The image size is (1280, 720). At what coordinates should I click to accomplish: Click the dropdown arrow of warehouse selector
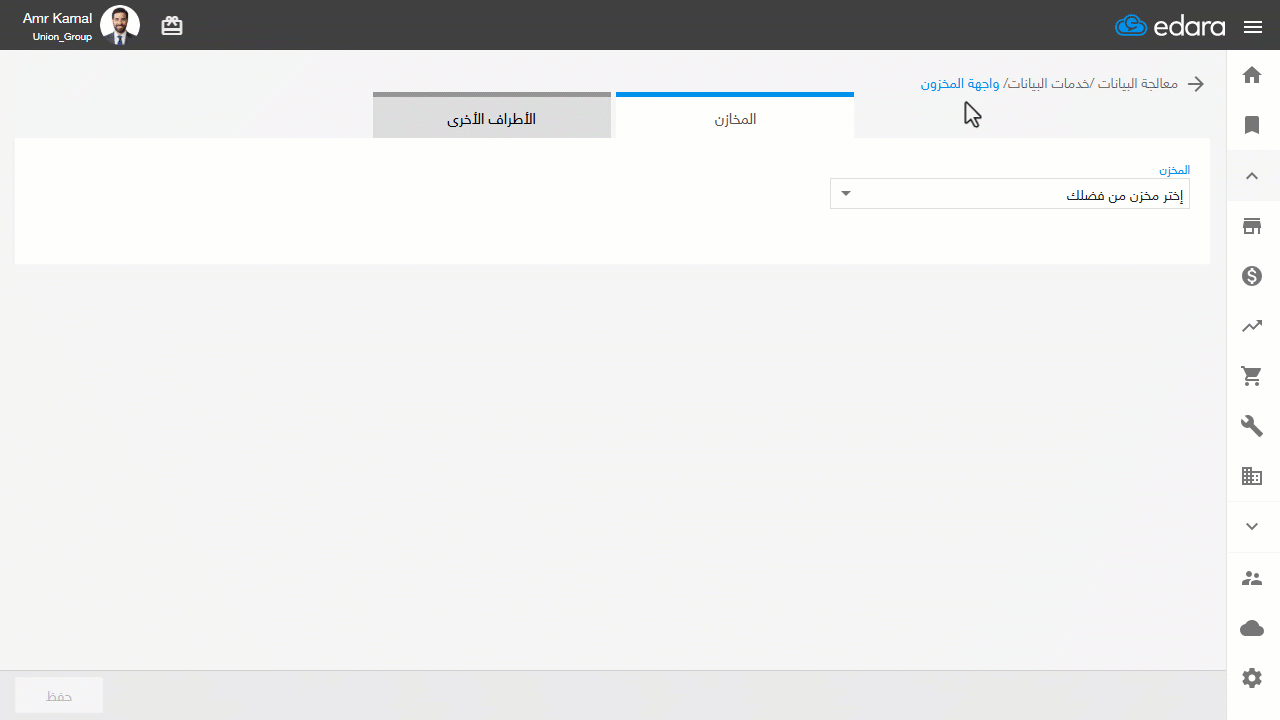tap(846, 193)
